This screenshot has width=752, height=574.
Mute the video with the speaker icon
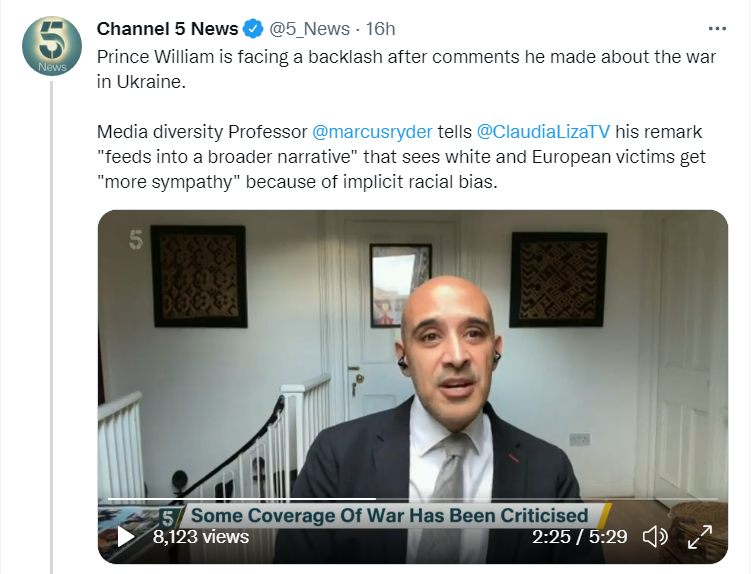[x=655, y=537]
